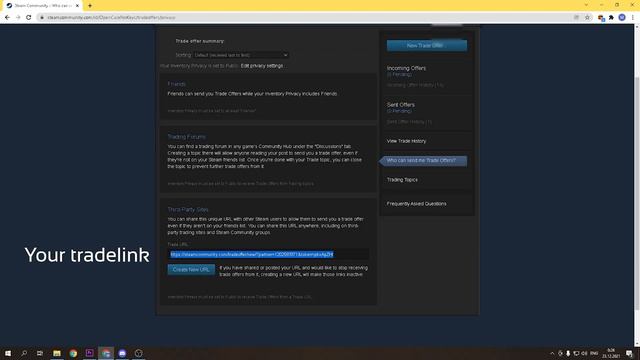Click the highlighted Trade URL field
This screenshot has width=640, height=360.
pyautogui.click(x=268, y=254)
